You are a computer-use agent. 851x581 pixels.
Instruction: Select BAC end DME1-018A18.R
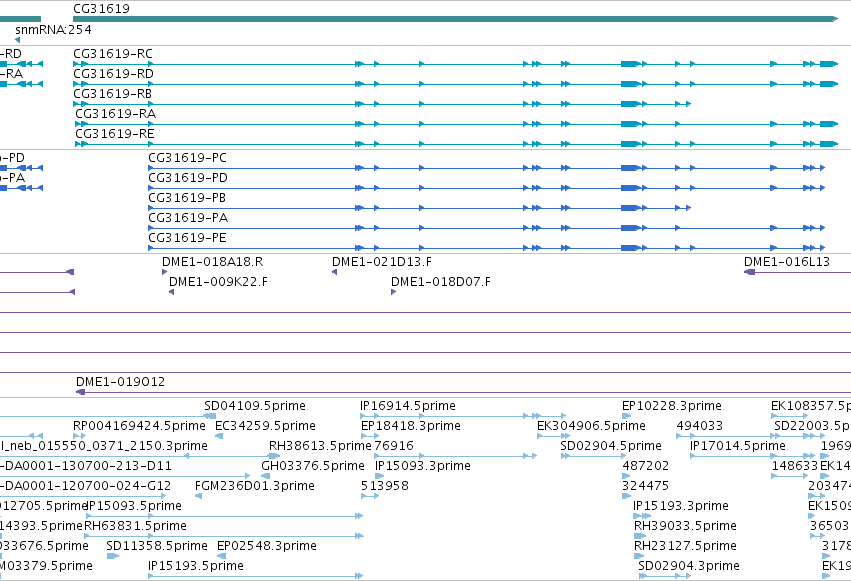pos(212,262)
